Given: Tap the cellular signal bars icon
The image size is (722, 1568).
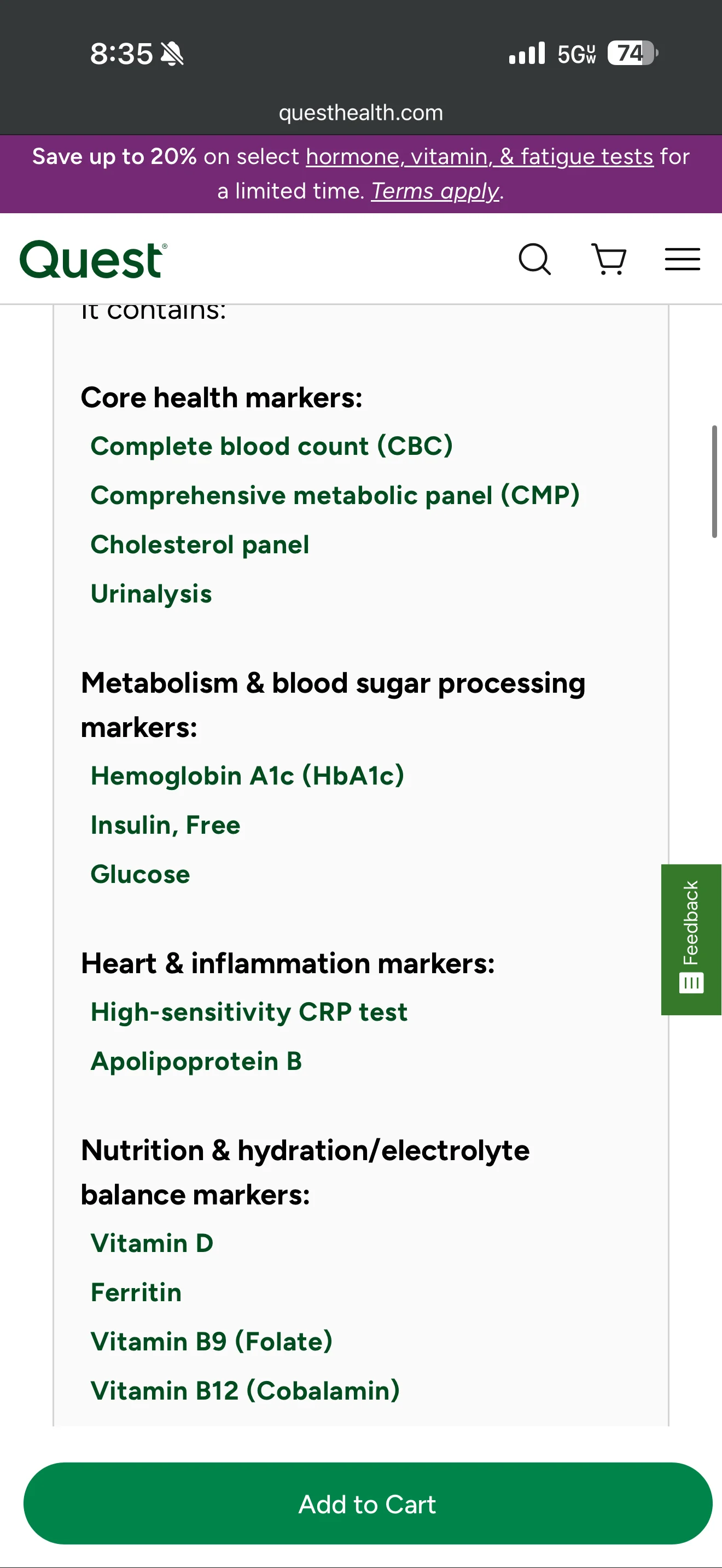Looking at the screenshot, I should pos(527,54).
